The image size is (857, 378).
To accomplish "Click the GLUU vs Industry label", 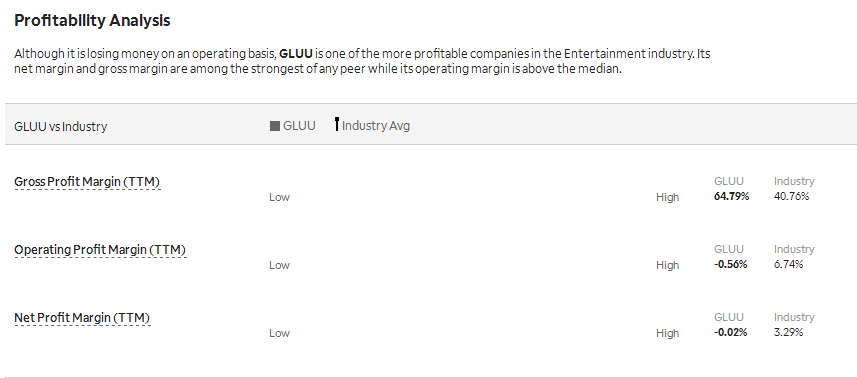I will point(61,126).
